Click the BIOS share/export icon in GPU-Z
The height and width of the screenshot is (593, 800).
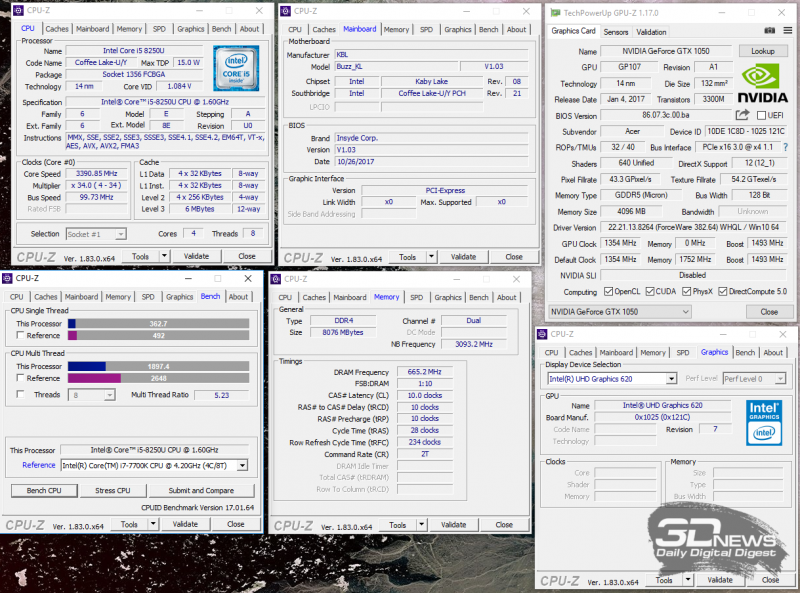[x=742, y=115]
